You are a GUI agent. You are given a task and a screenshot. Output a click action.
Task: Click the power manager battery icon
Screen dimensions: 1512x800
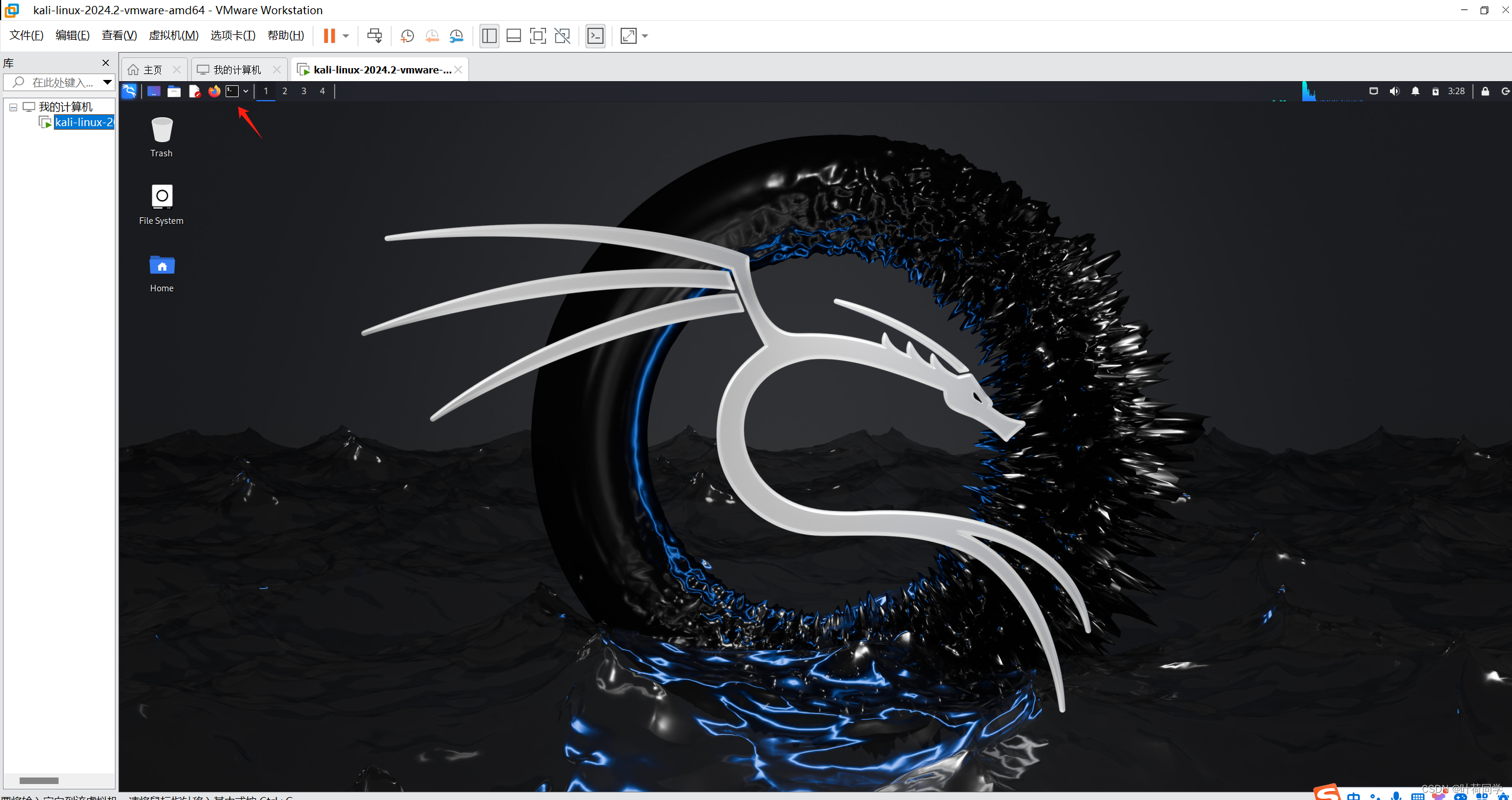[1436, 91]
